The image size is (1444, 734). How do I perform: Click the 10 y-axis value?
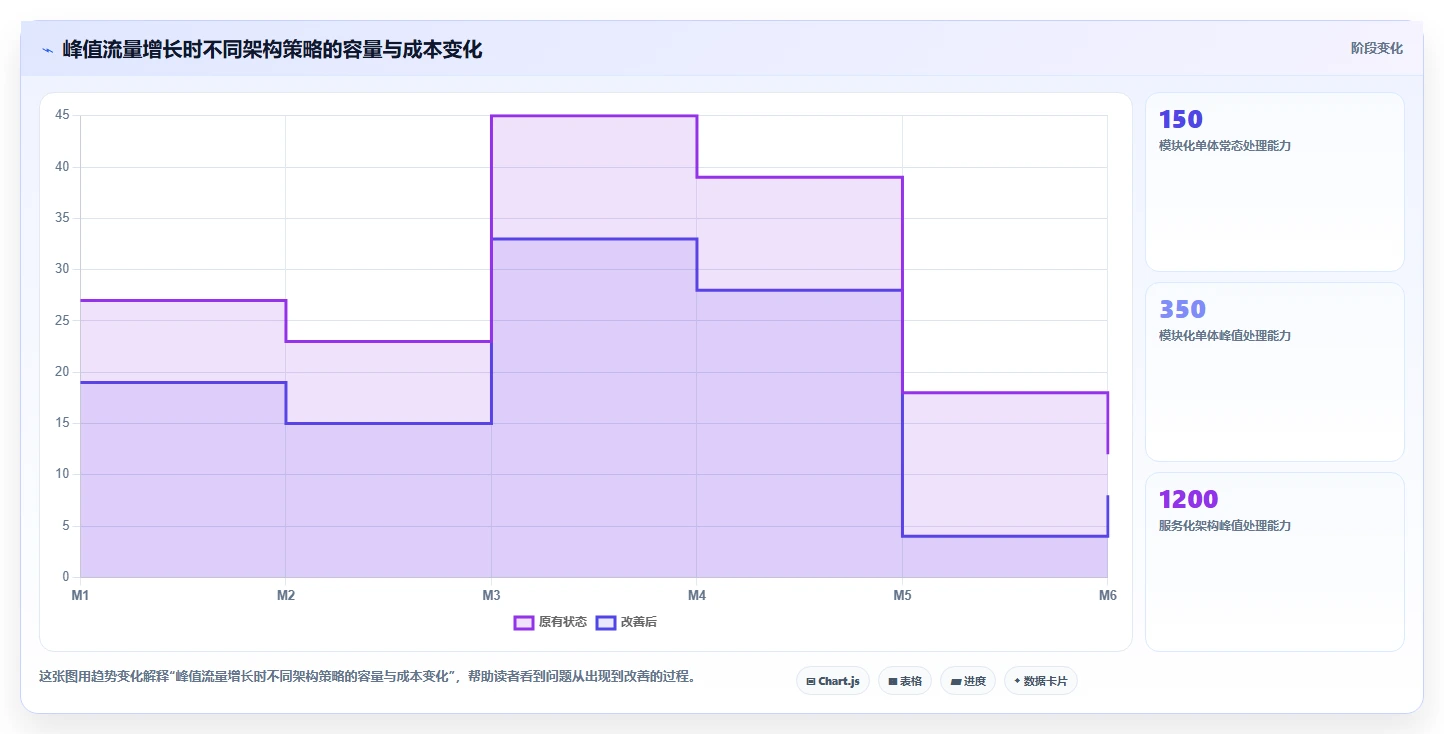coord(62,475)
